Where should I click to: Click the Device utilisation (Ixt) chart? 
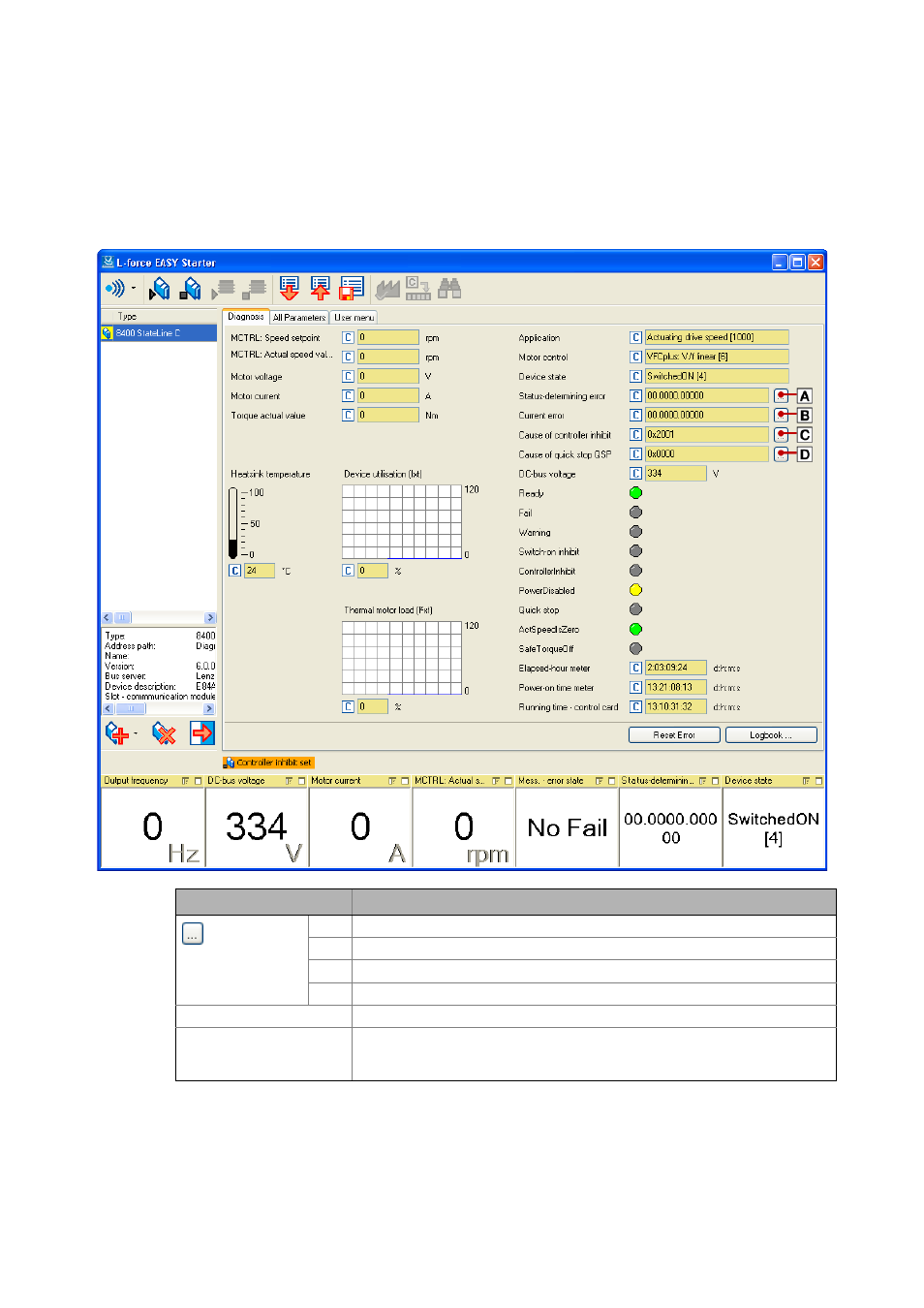tap(402, 521)
